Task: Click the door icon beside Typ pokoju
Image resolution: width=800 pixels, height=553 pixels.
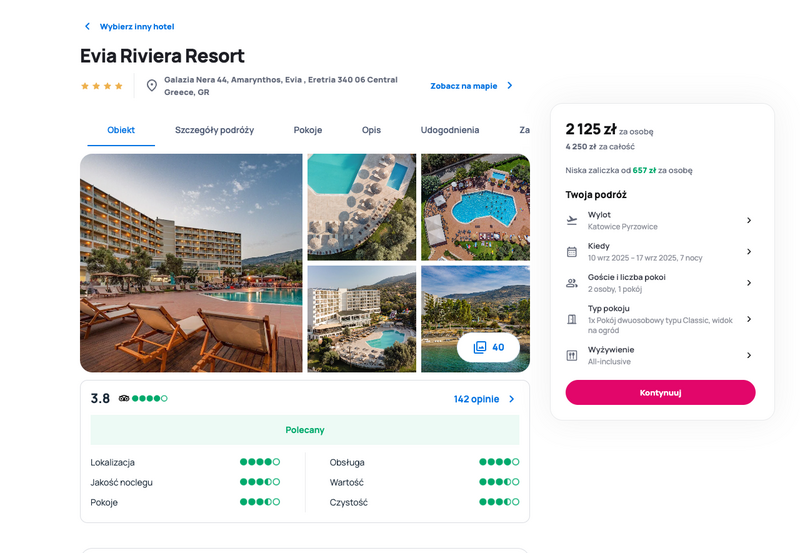Action: click(x=572, y=319)
